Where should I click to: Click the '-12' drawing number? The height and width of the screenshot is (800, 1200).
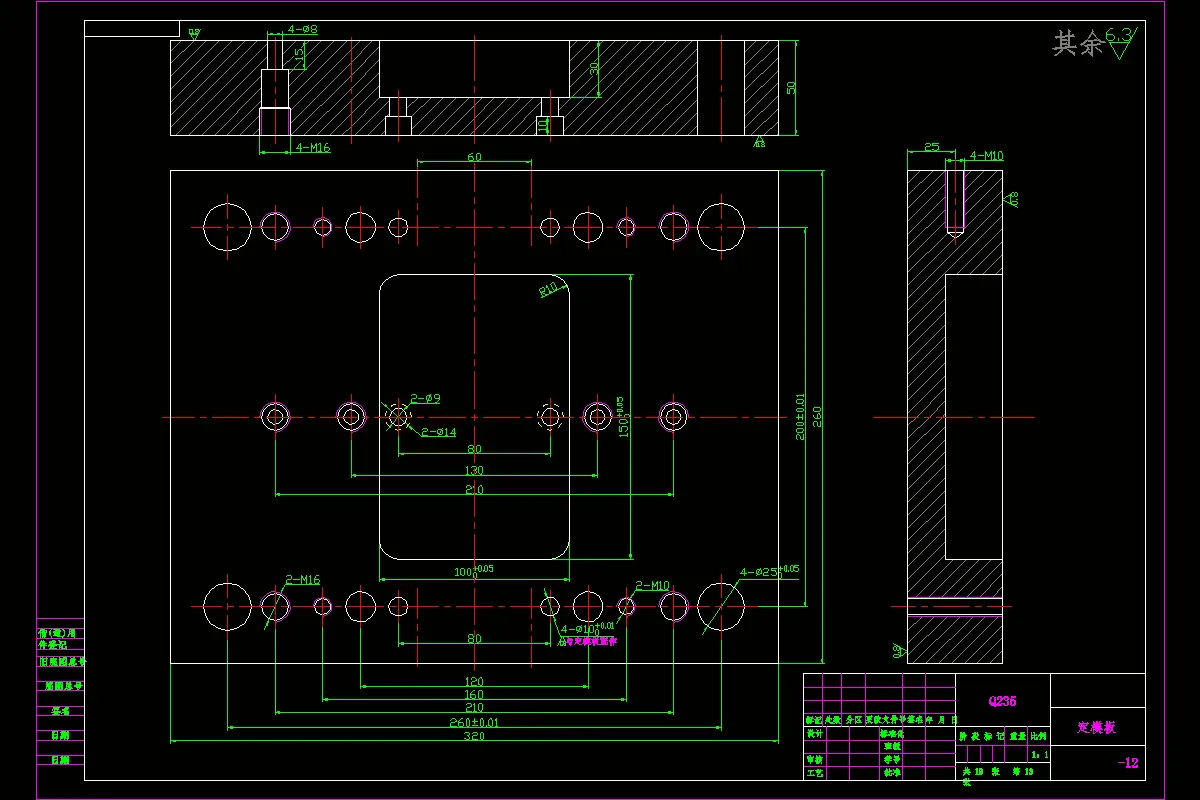[x=1128, y=763]
